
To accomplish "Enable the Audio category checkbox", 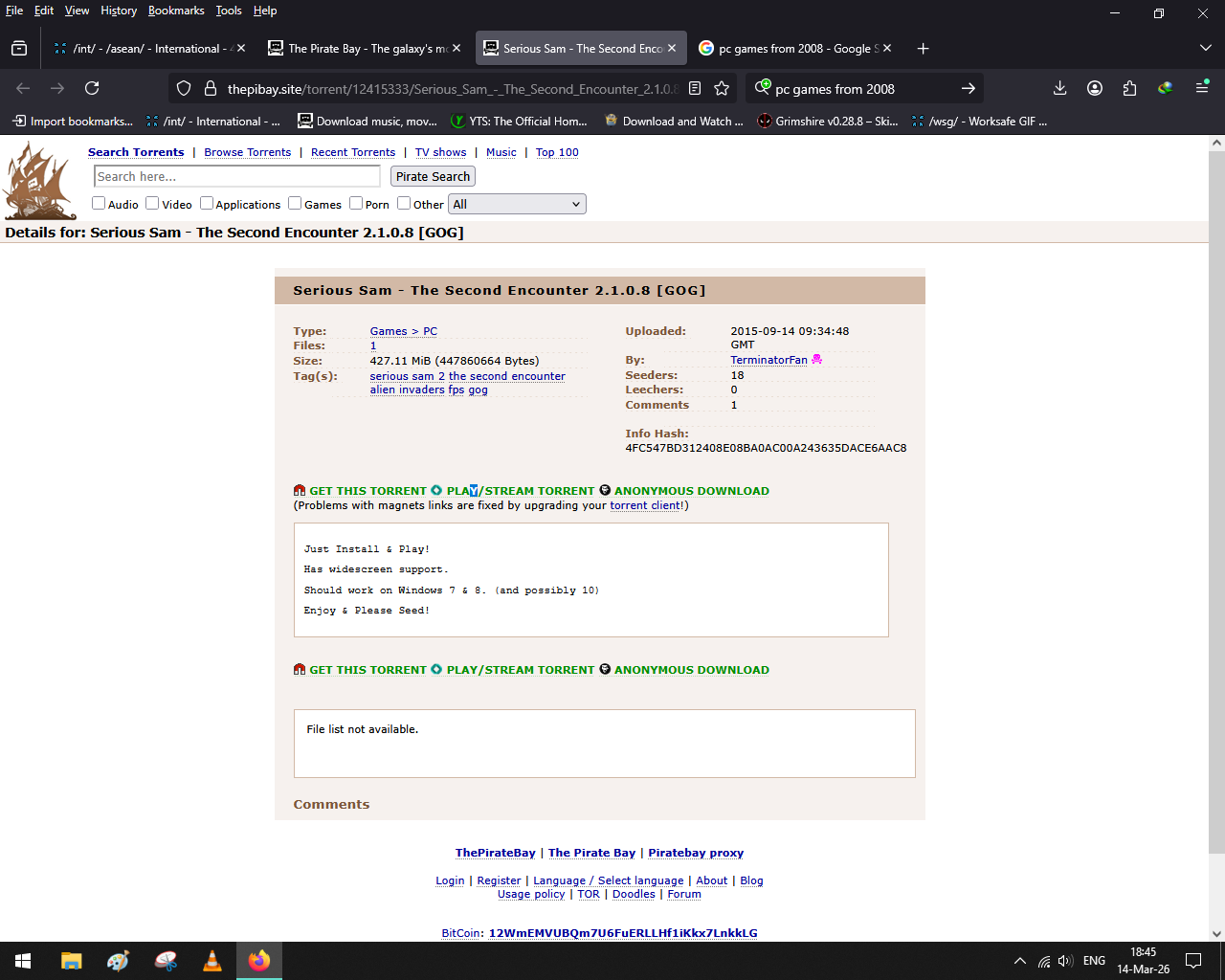I will (99, 203).
